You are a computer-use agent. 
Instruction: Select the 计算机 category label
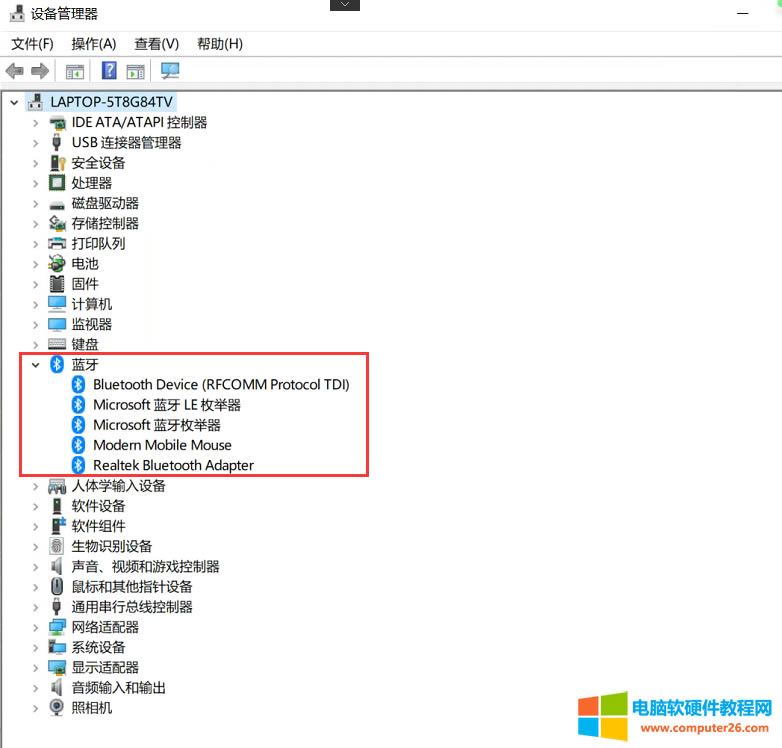pos(92,304)
